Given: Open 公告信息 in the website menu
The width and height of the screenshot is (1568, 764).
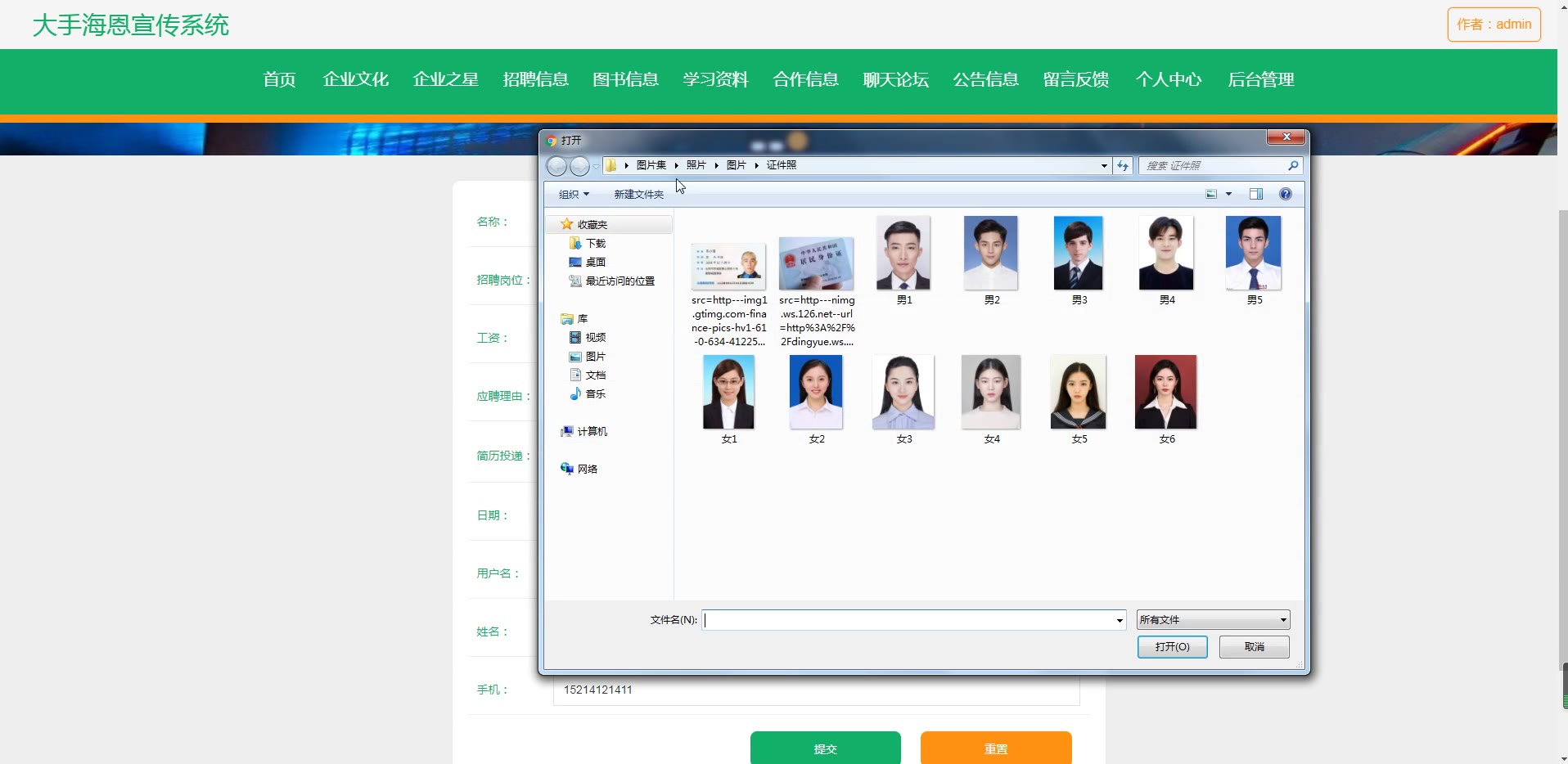Looking at the screenshot, I should [x=985, y=79].
